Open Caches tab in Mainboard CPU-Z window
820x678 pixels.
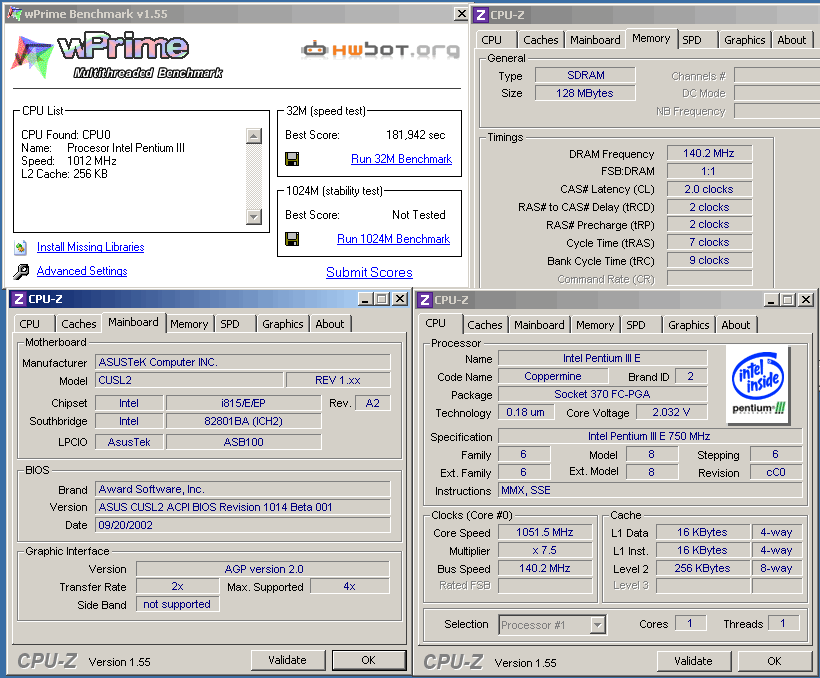coord(79,324)
